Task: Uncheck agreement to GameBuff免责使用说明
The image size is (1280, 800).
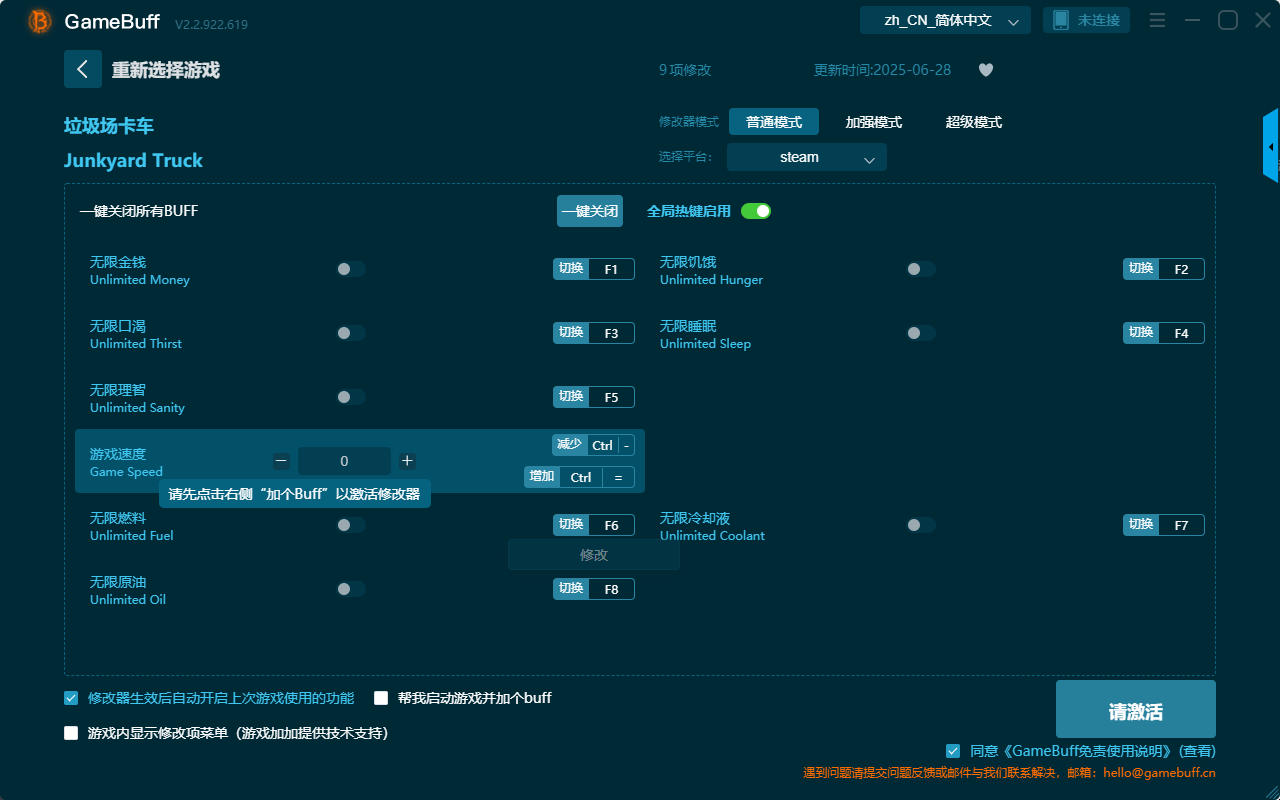Action: 952,751
